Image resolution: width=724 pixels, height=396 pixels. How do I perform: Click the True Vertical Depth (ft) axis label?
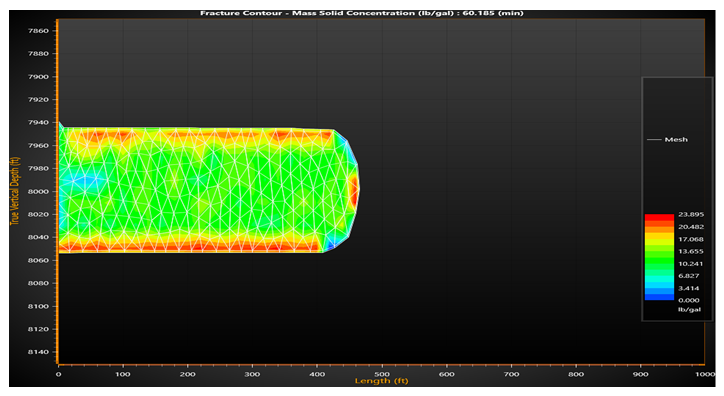(15, 191)
